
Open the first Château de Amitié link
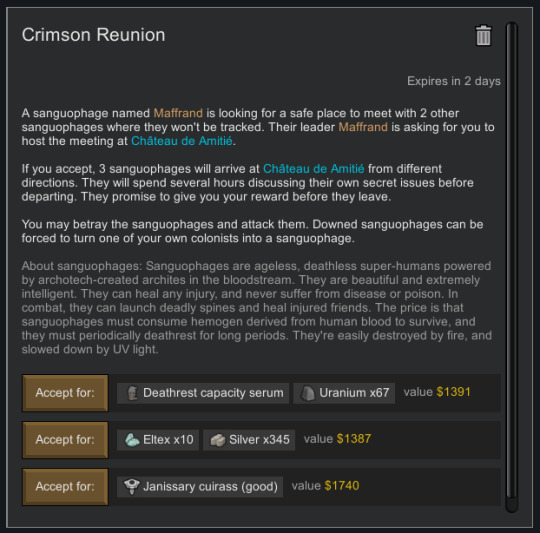182,141
